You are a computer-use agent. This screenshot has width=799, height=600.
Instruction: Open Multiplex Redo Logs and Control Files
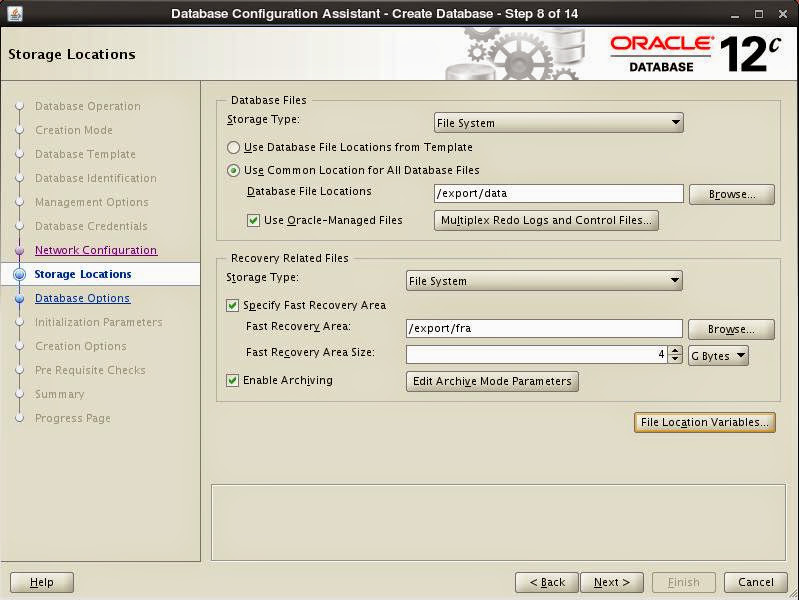tap(546, 221)
